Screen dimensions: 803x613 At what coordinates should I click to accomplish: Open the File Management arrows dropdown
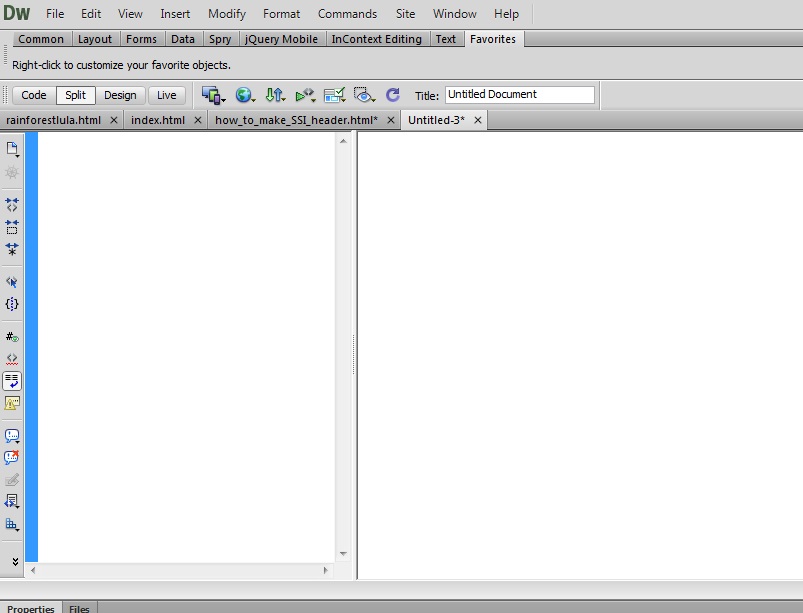point(275,95)
